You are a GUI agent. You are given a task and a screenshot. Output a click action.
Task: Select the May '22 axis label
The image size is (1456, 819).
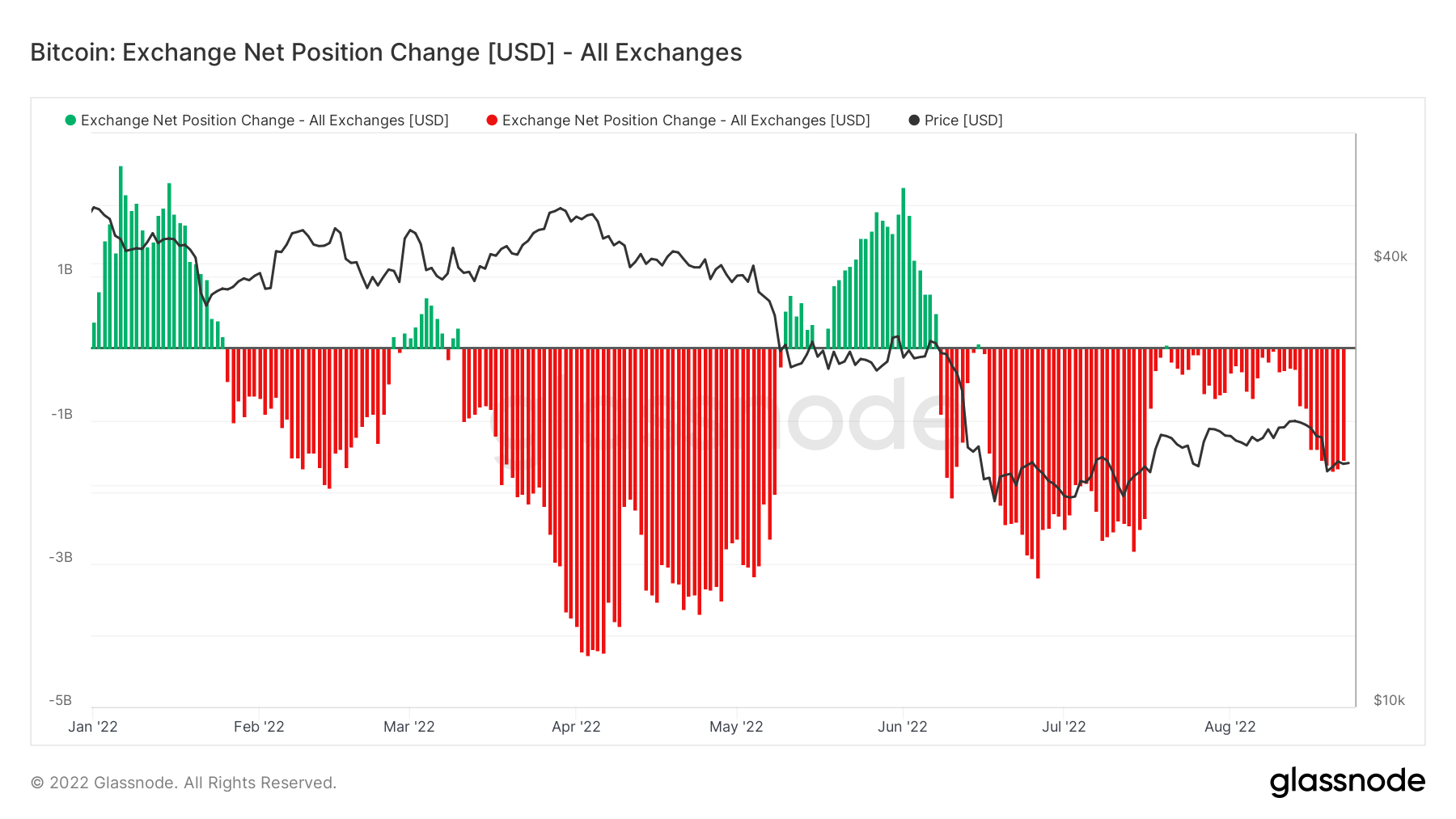tap(736, 727)
